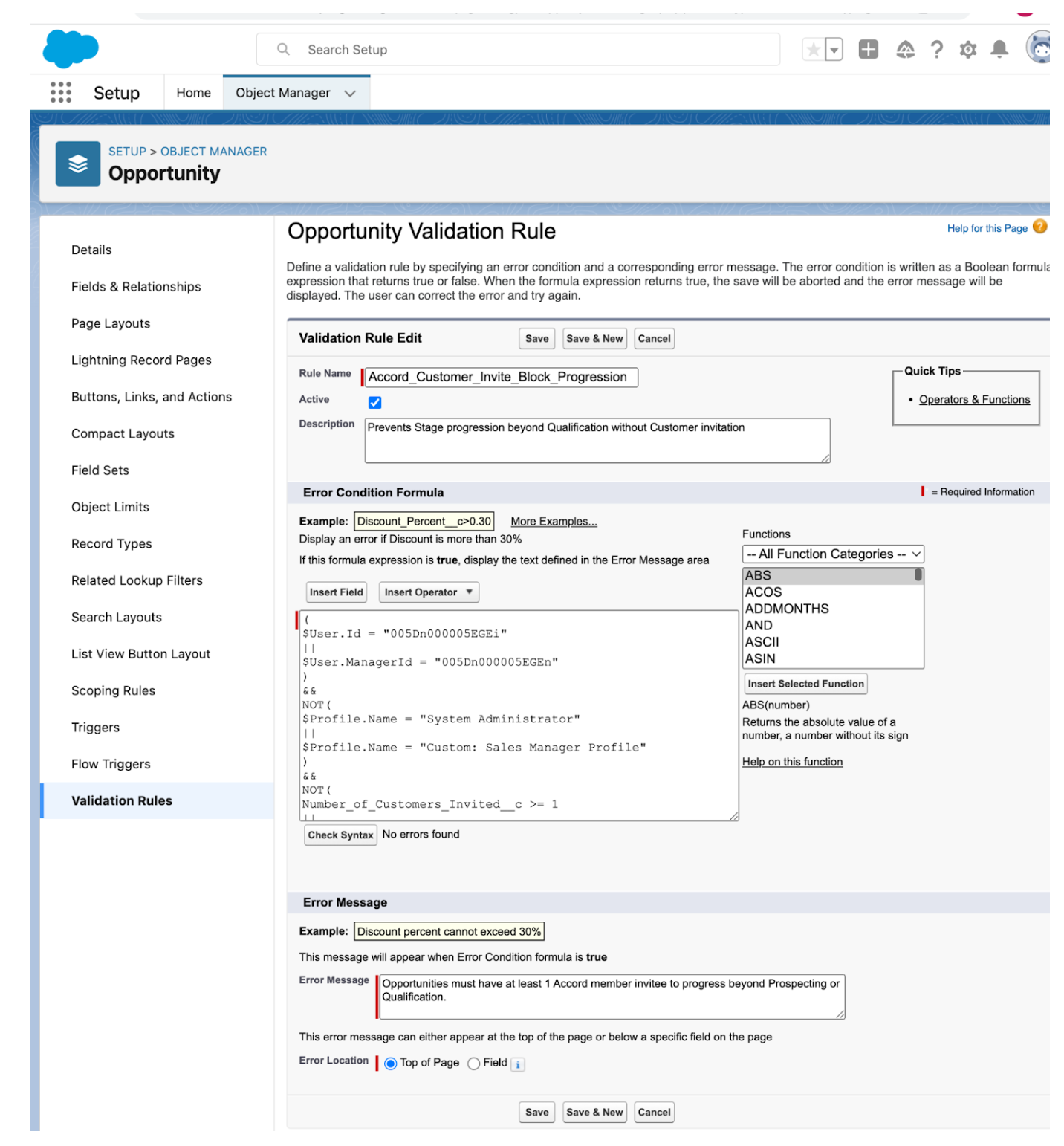Viewport: 1064px width, 1146px height.
Task: Open the Insert Operator dropdown
Action: [428, 592]
